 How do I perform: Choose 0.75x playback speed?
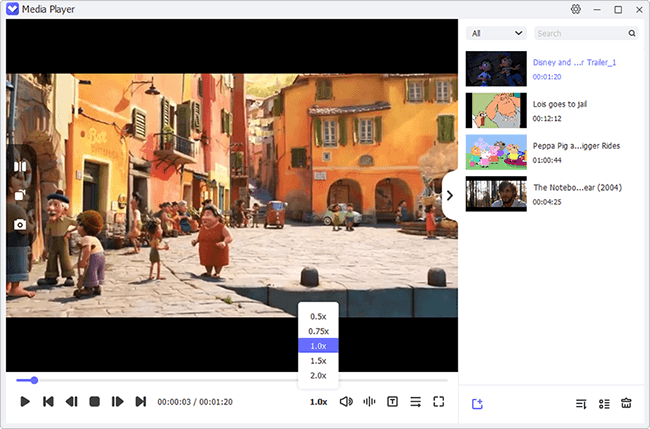318,331
